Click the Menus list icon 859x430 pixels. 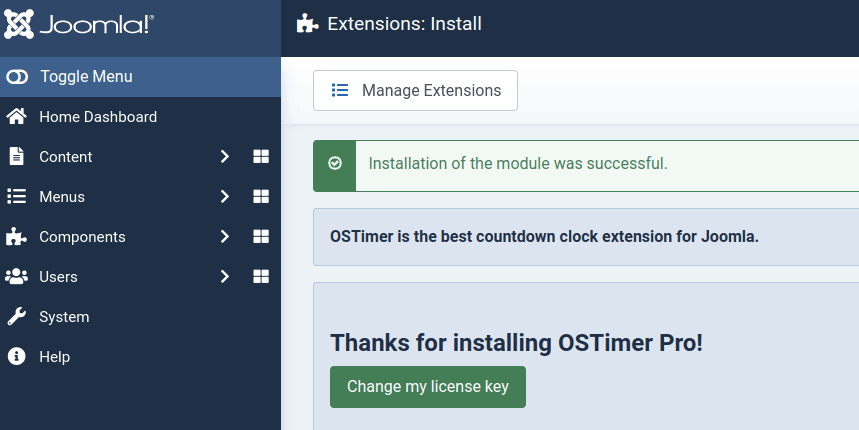(x=16, y=196)
